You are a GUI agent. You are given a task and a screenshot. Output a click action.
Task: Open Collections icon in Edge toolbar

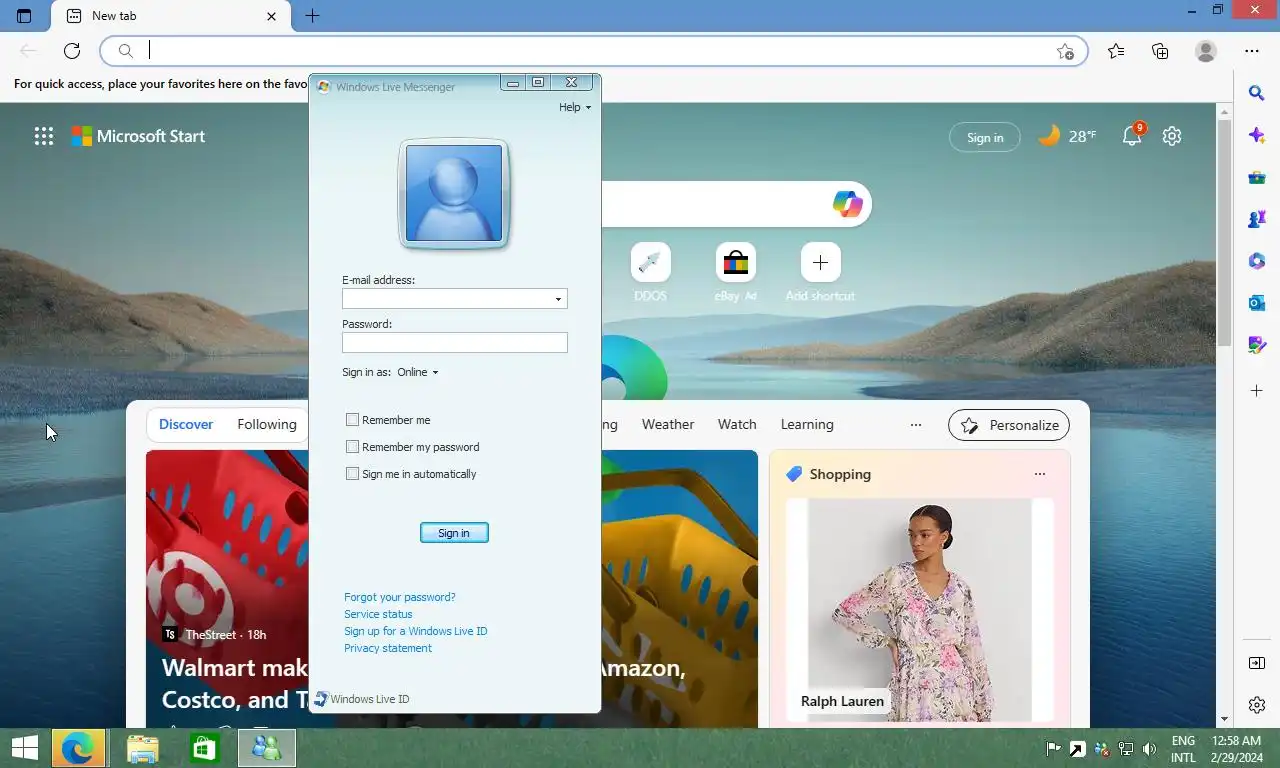(1160, 51)
